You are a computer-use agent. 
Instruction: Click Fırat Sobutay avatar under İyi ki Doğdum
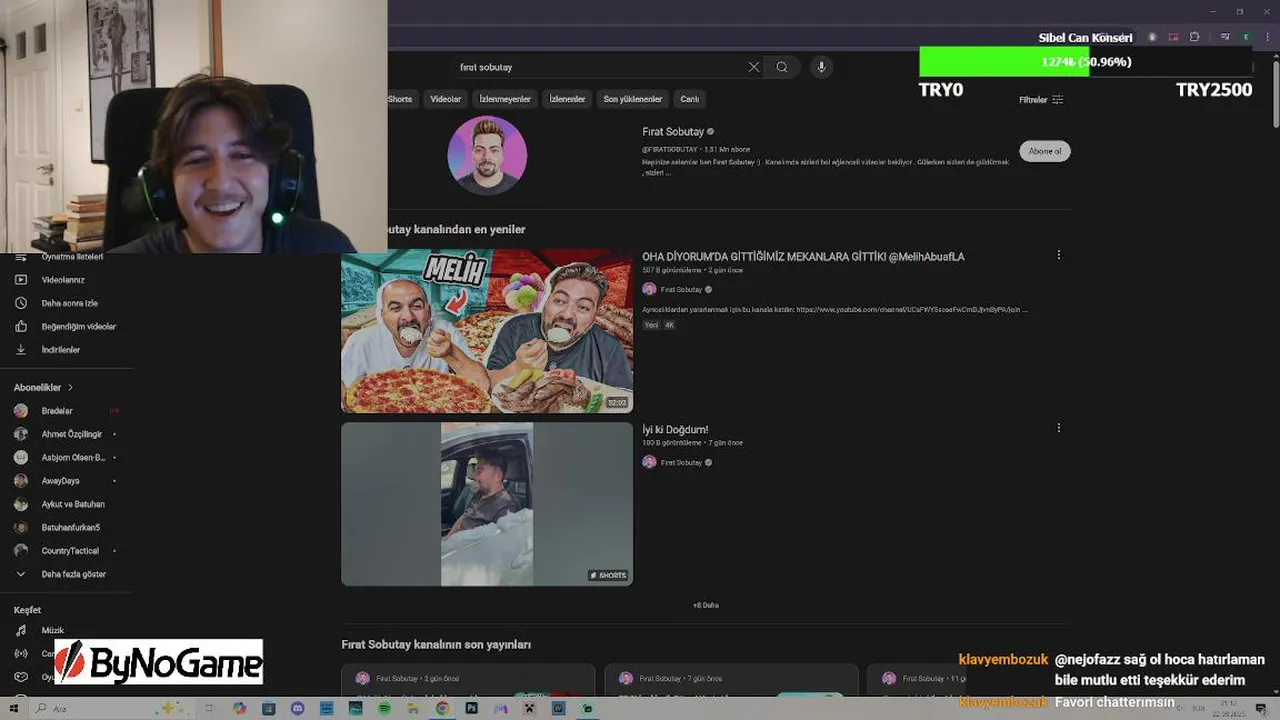[649, 462]
